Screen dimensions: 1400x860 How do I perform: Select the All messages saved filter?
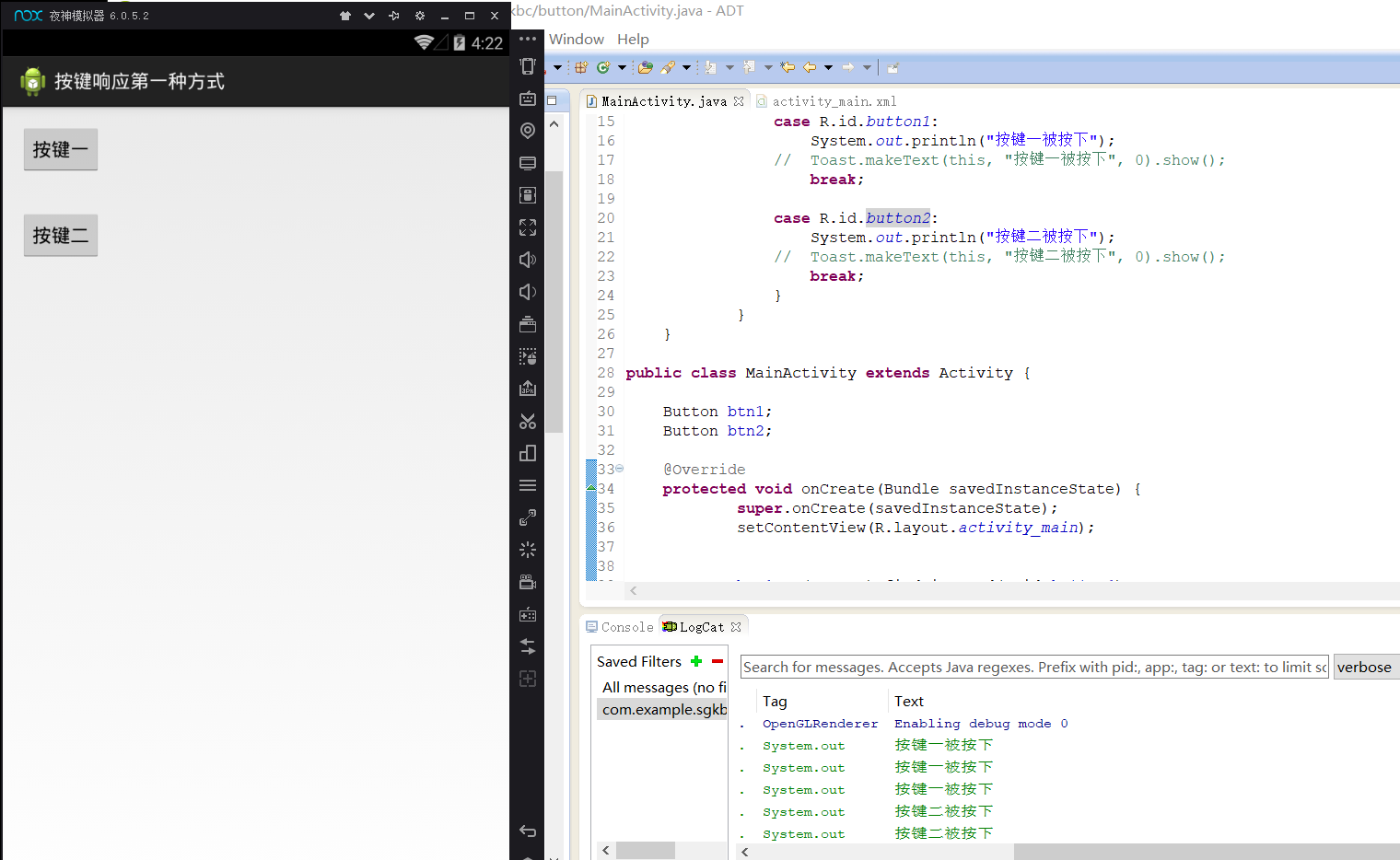coord(661,687)
